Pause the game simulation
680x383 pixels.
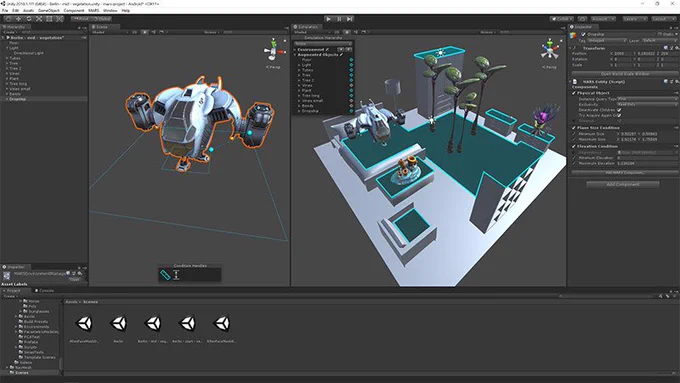(x=339, y=19)
